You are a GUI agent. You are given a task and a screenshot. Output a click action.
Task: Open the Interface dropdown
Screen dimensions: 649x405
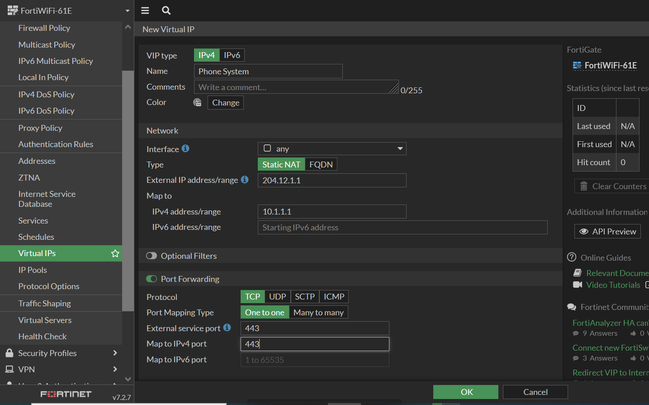pos(332,149)
